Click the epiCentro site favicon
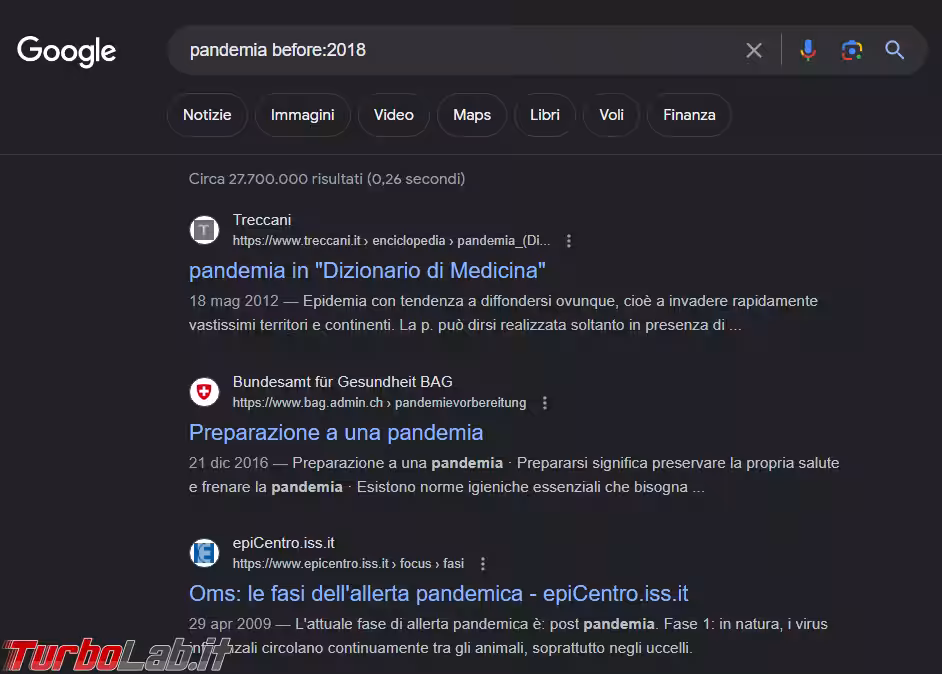 coord(204,553)
